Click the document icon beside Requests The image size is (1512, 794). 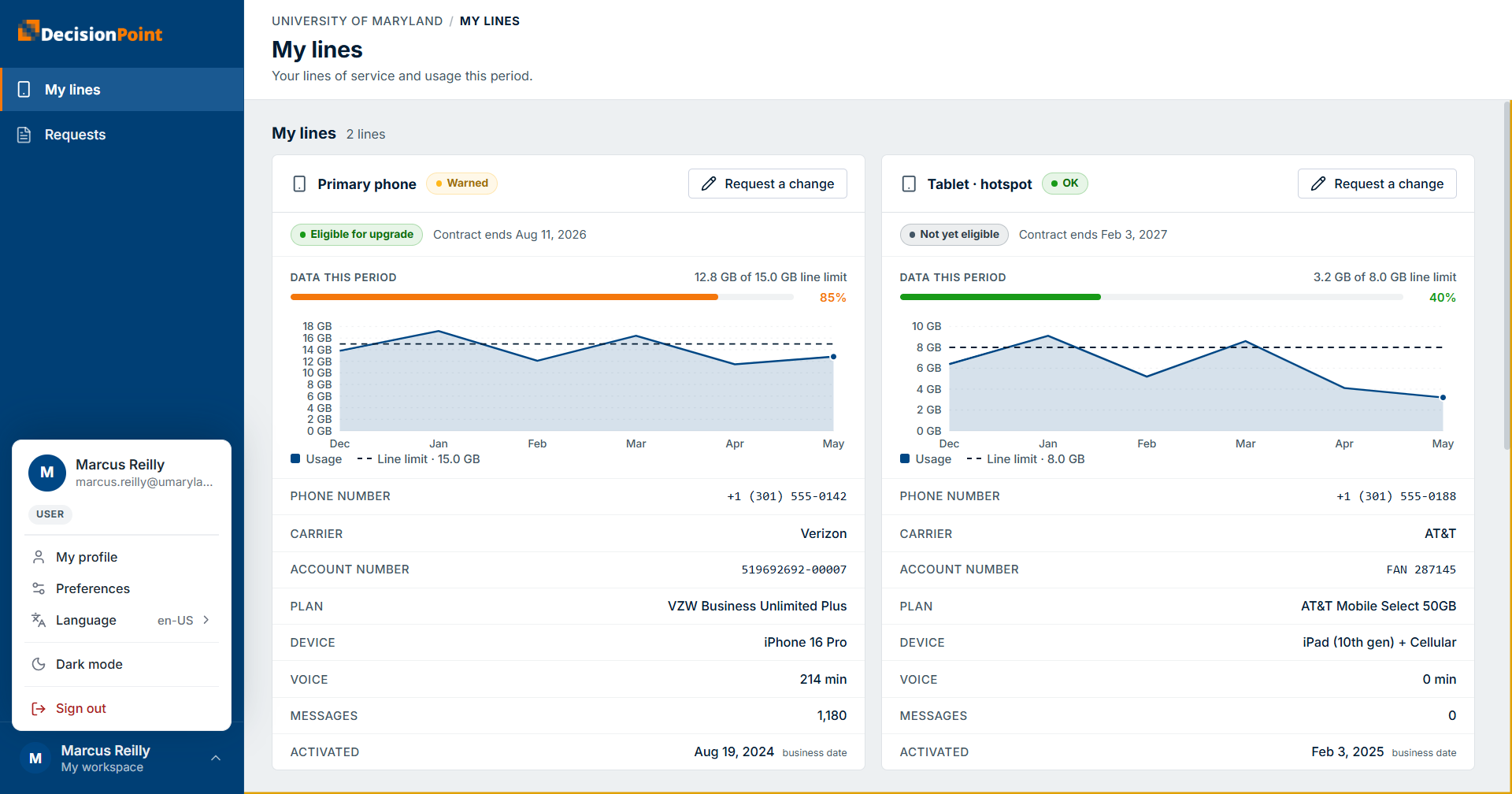coord(24,135)
